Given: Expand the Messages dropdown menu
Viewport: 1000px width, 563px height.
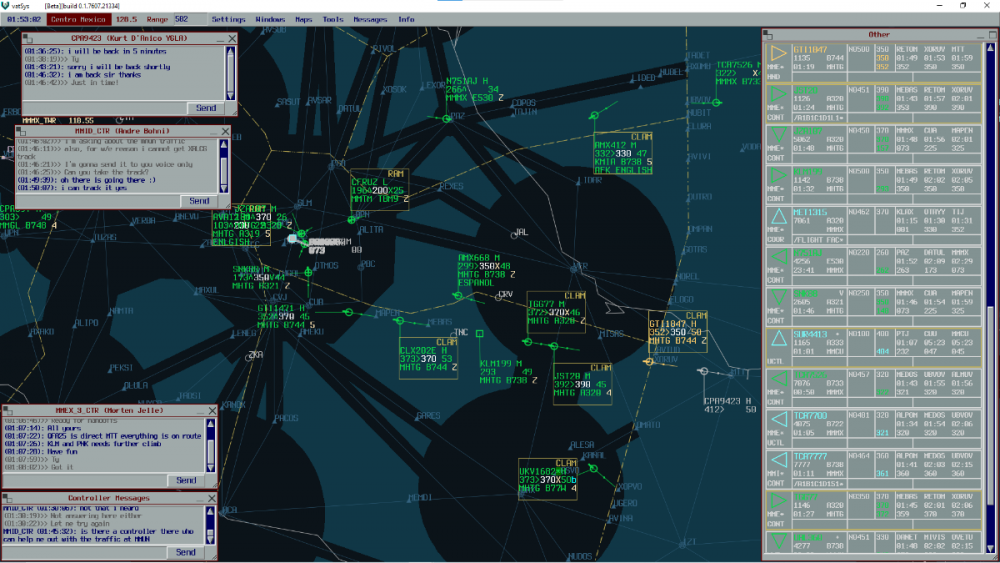Looking at the screenshot, I should (x=370, y=19).
